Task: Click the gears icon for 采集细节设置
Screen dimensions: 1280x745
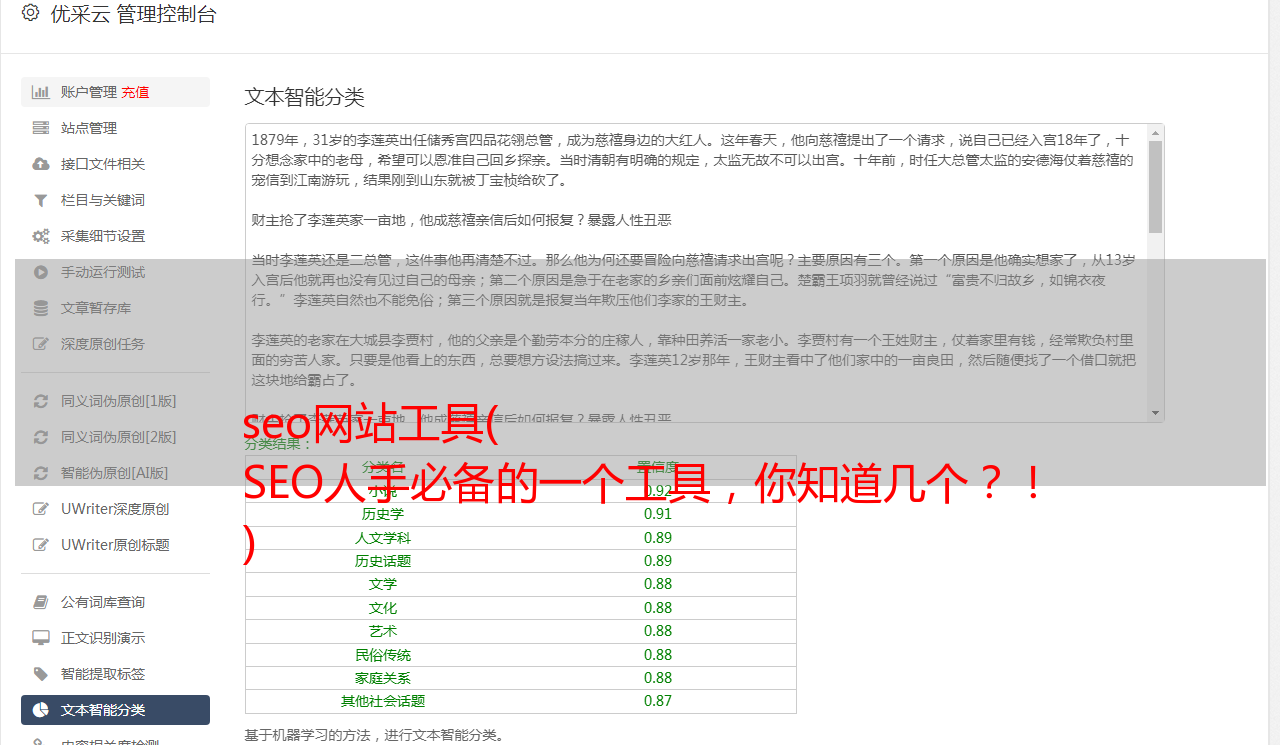Action: pyautogui.click(x=41, y=236)
